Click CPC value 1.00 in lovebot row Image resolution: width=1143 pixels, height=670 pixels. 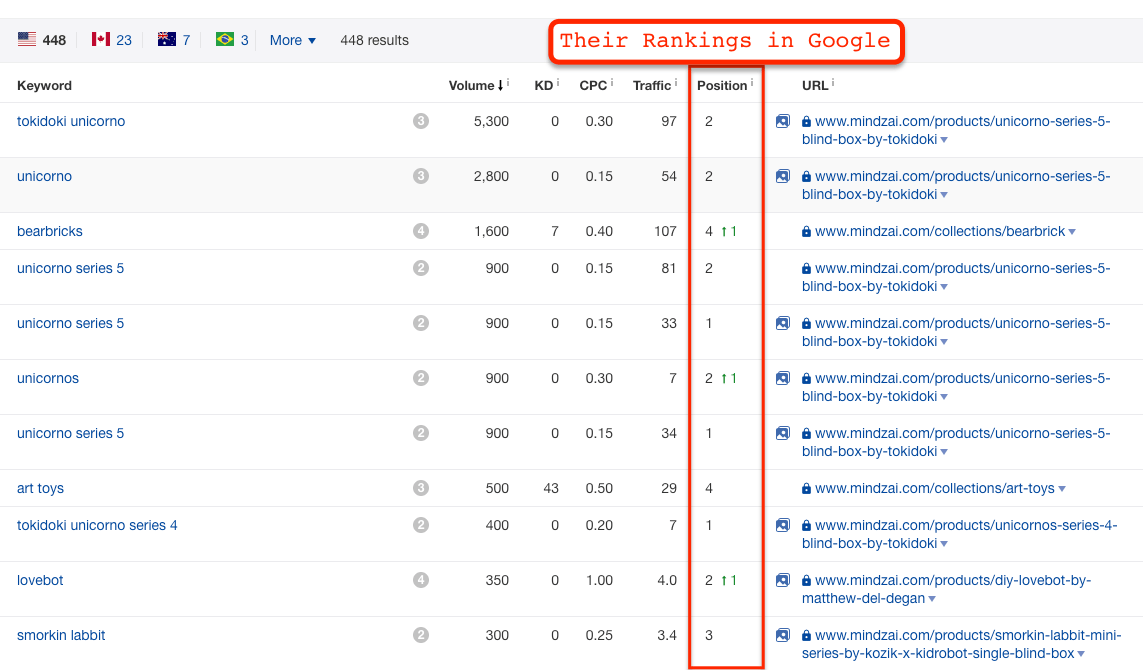[599, 580]
